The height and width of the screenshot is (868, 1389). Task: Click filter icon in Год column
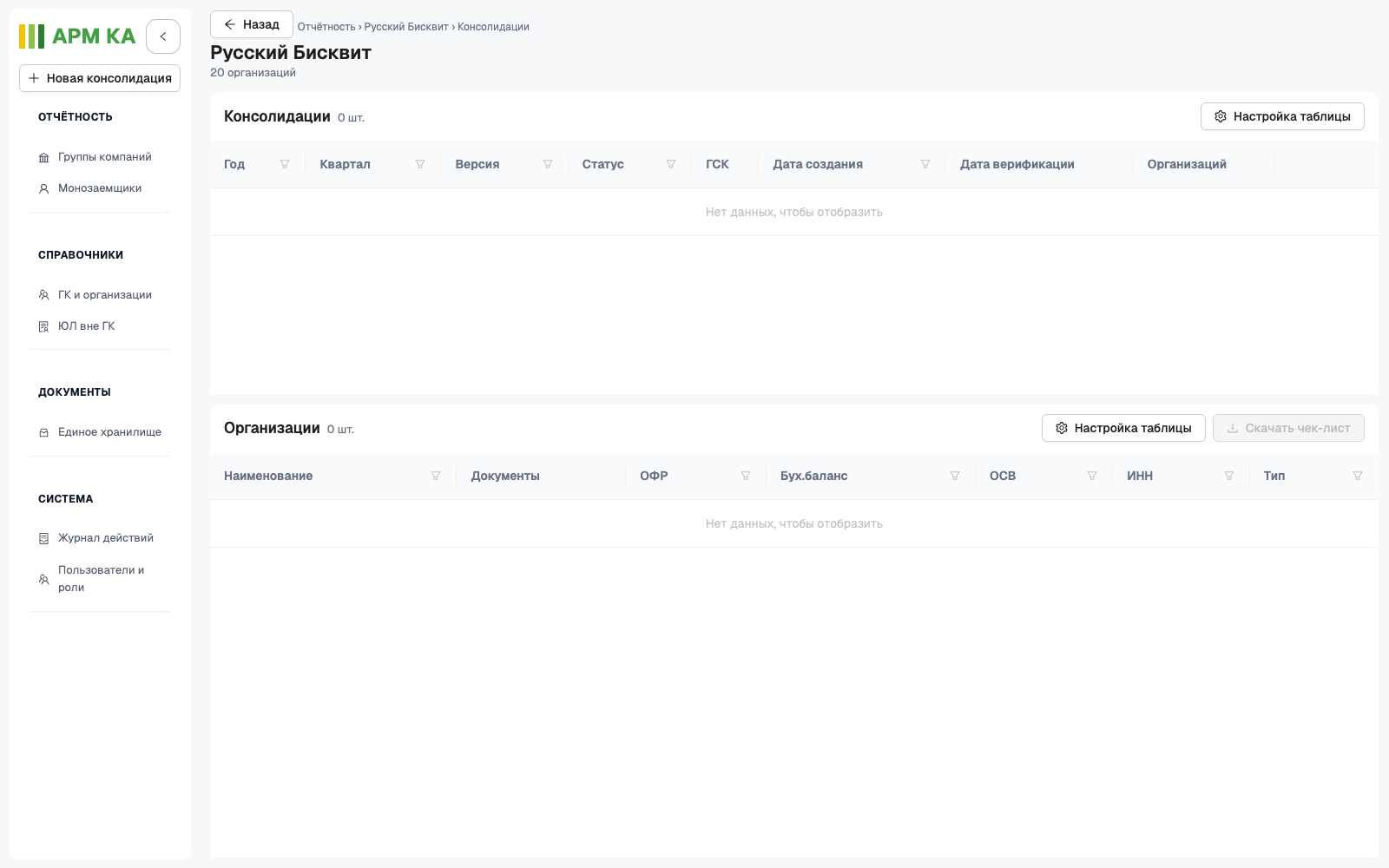point(285,164)
